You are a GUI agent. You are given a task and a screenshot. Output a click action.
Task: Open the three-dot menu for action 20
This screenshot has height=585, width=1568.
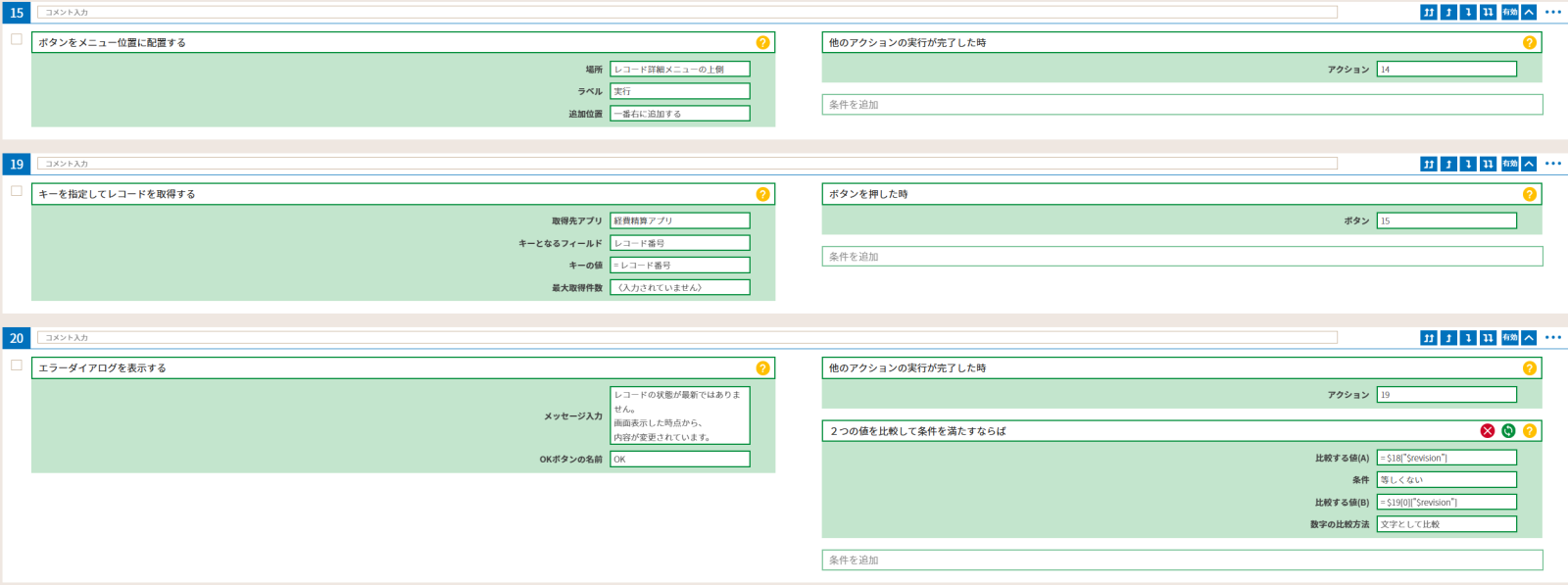pyautogui.click(x=1553, y=338)
